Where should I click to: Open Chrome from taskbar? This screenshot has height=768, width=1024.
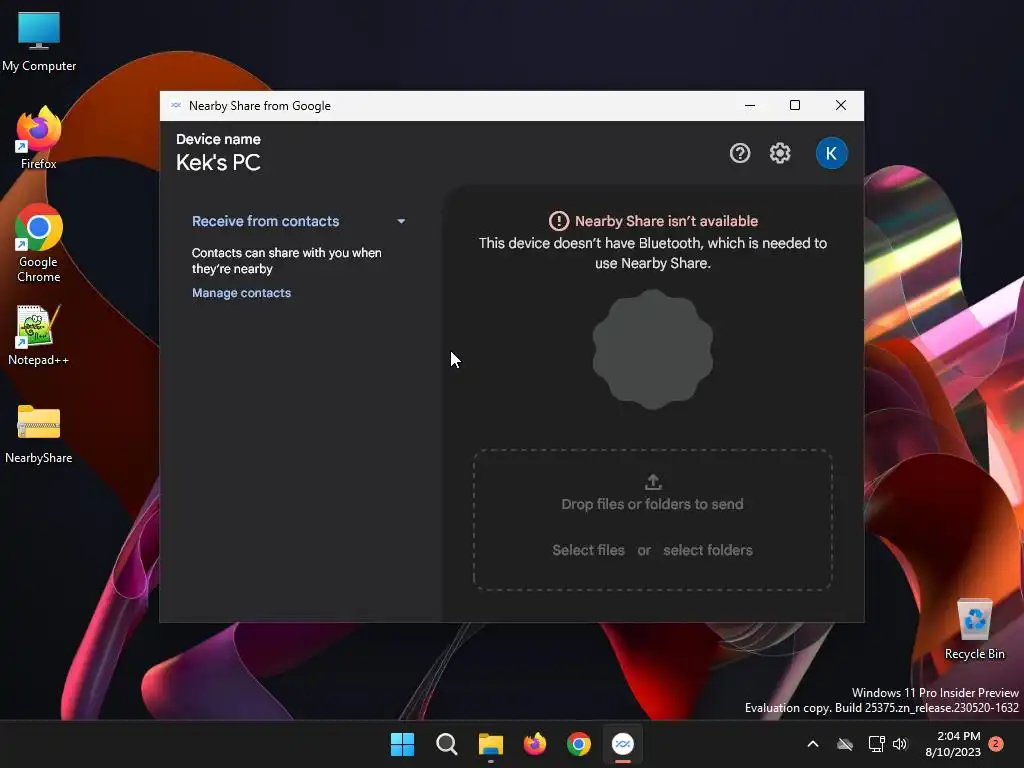tap(579, 744)
